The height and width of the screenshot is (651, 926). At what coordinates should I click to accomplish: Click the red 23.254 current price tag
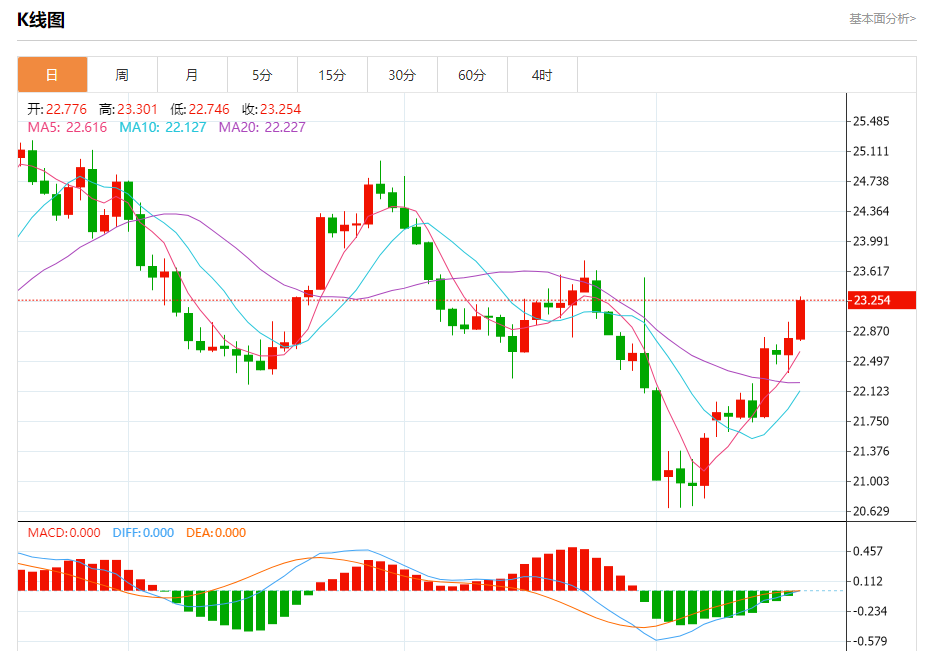coord(881,300)
